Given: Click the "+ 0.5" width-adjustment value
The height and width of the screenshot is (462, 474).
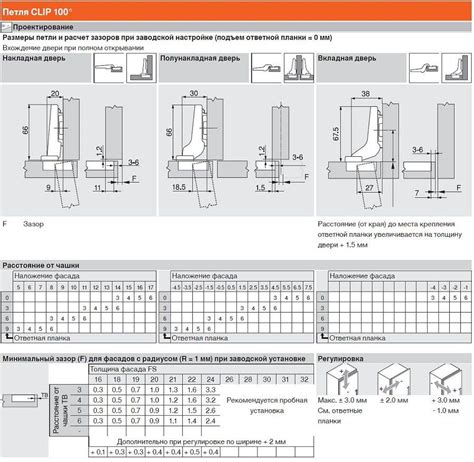Looking at the screenshot, I should (x=192, y=452).
